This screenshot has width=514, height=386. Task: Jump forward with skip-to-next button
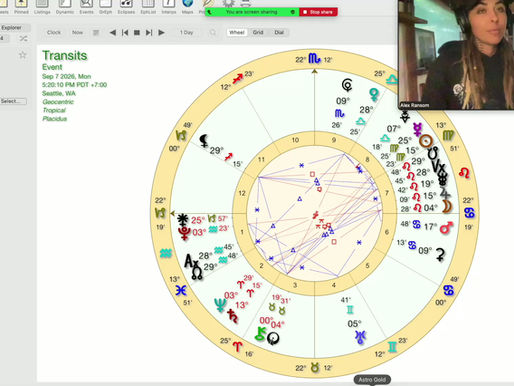(149, 33)
